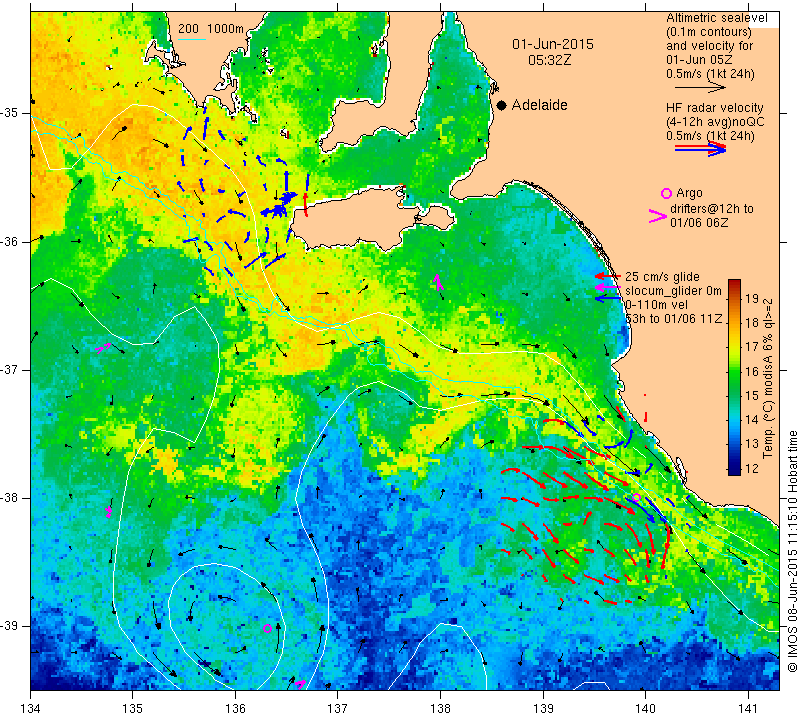Click the longitude axis label '134'
Viewport: 800px width, 720px height.
tap(31, 709)
